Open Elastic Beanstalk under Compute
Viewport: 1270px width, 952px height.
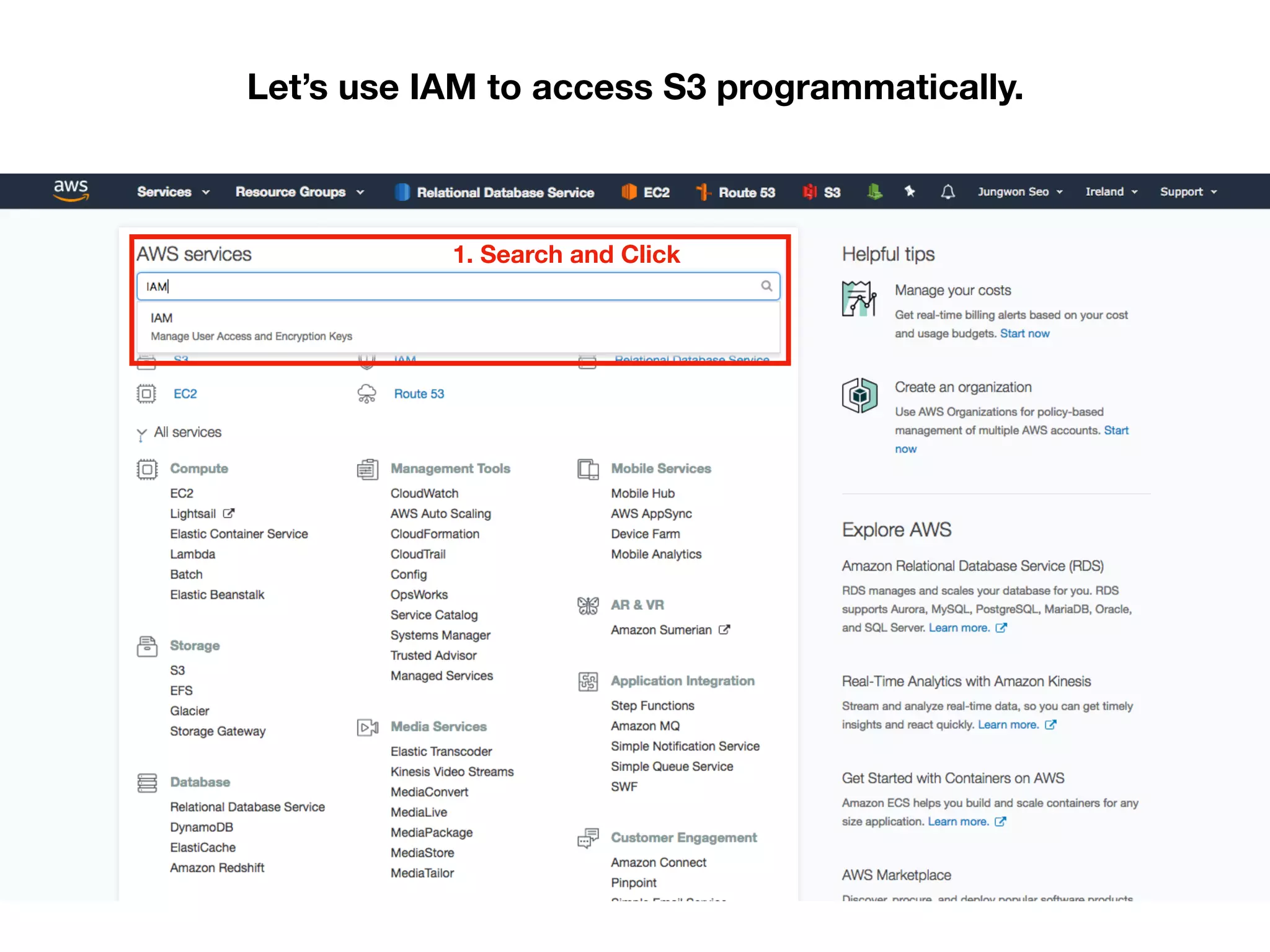(x=217, y=595)
